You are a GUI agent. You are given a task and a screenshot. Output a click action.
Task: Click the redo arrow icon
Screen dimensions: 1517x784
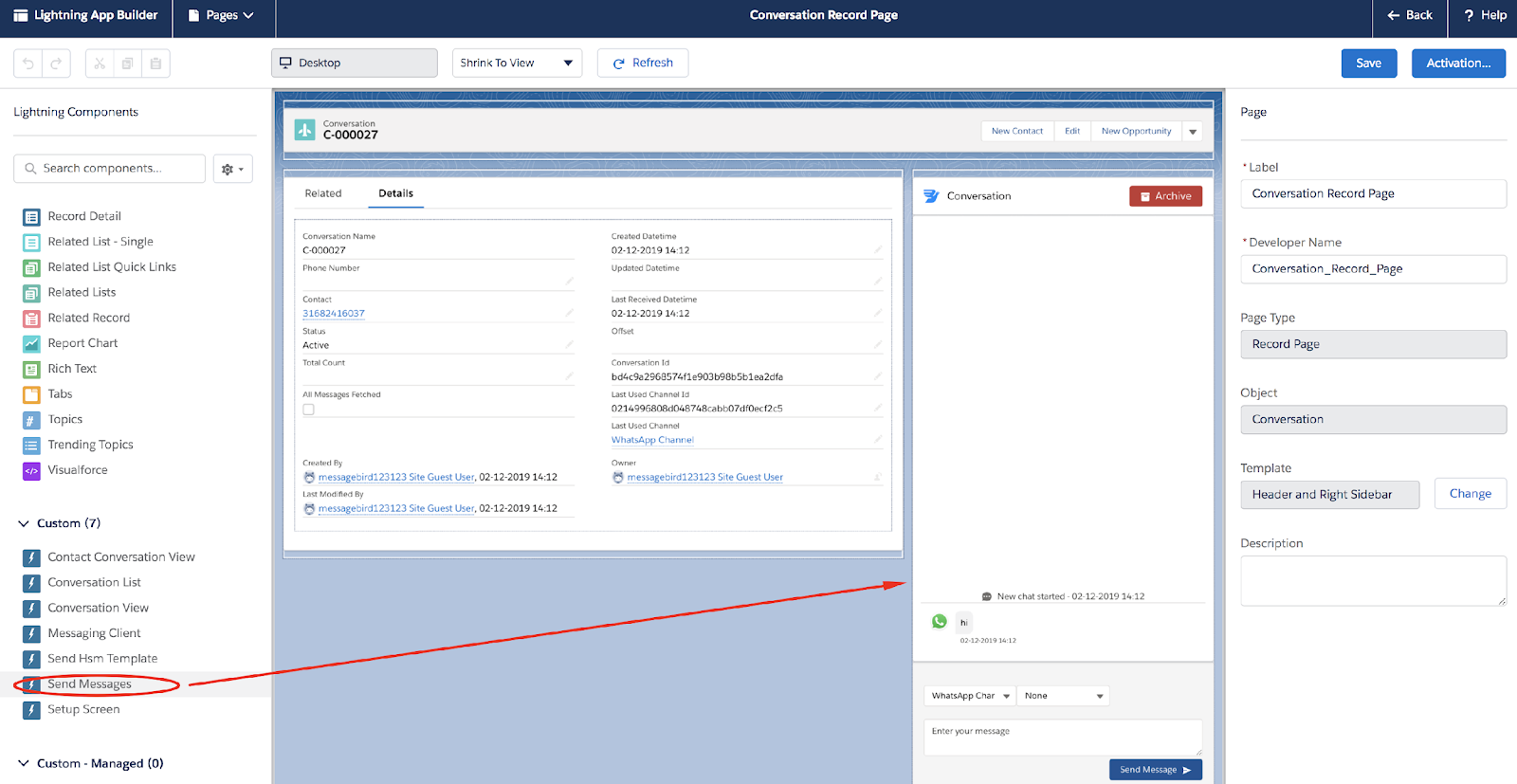tap(56, 64)
